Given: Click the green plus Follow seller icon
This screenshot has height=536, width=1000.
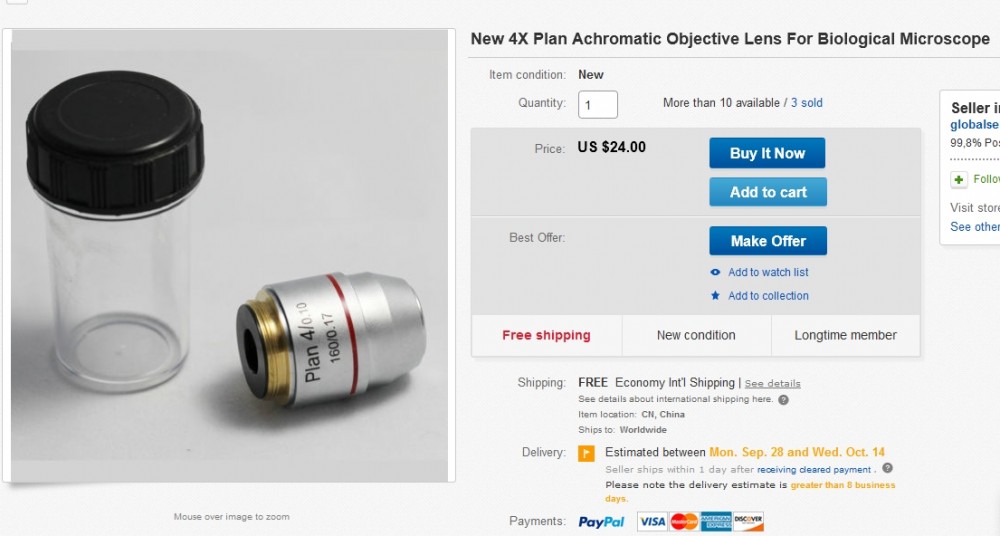Looking at the screenshot, I should click(959, 179).
